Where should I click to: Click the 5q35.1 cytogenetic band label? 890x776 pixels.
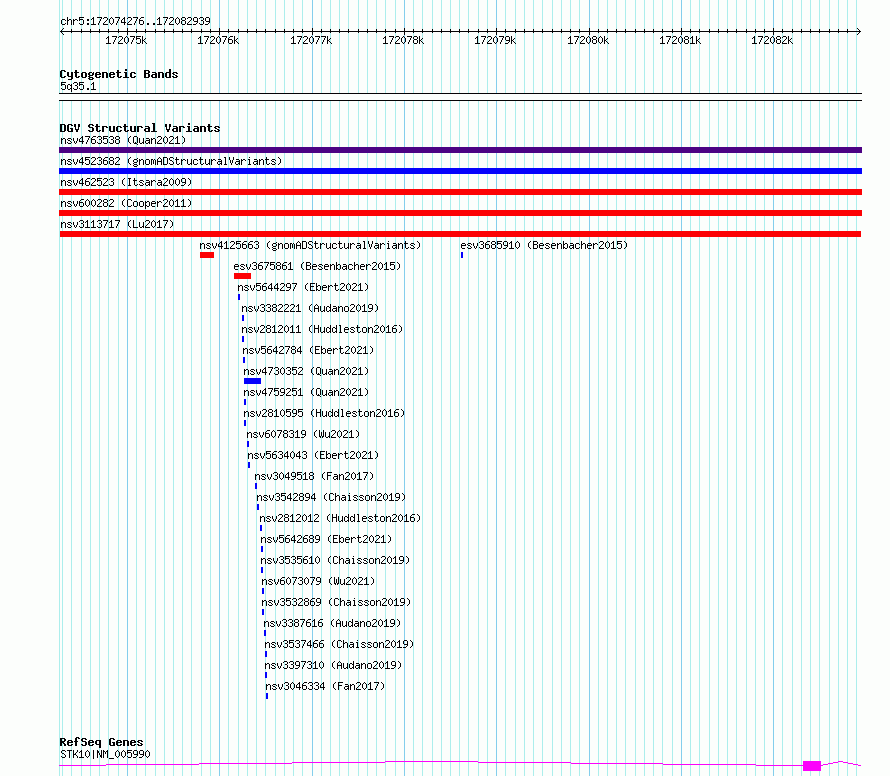78,86
